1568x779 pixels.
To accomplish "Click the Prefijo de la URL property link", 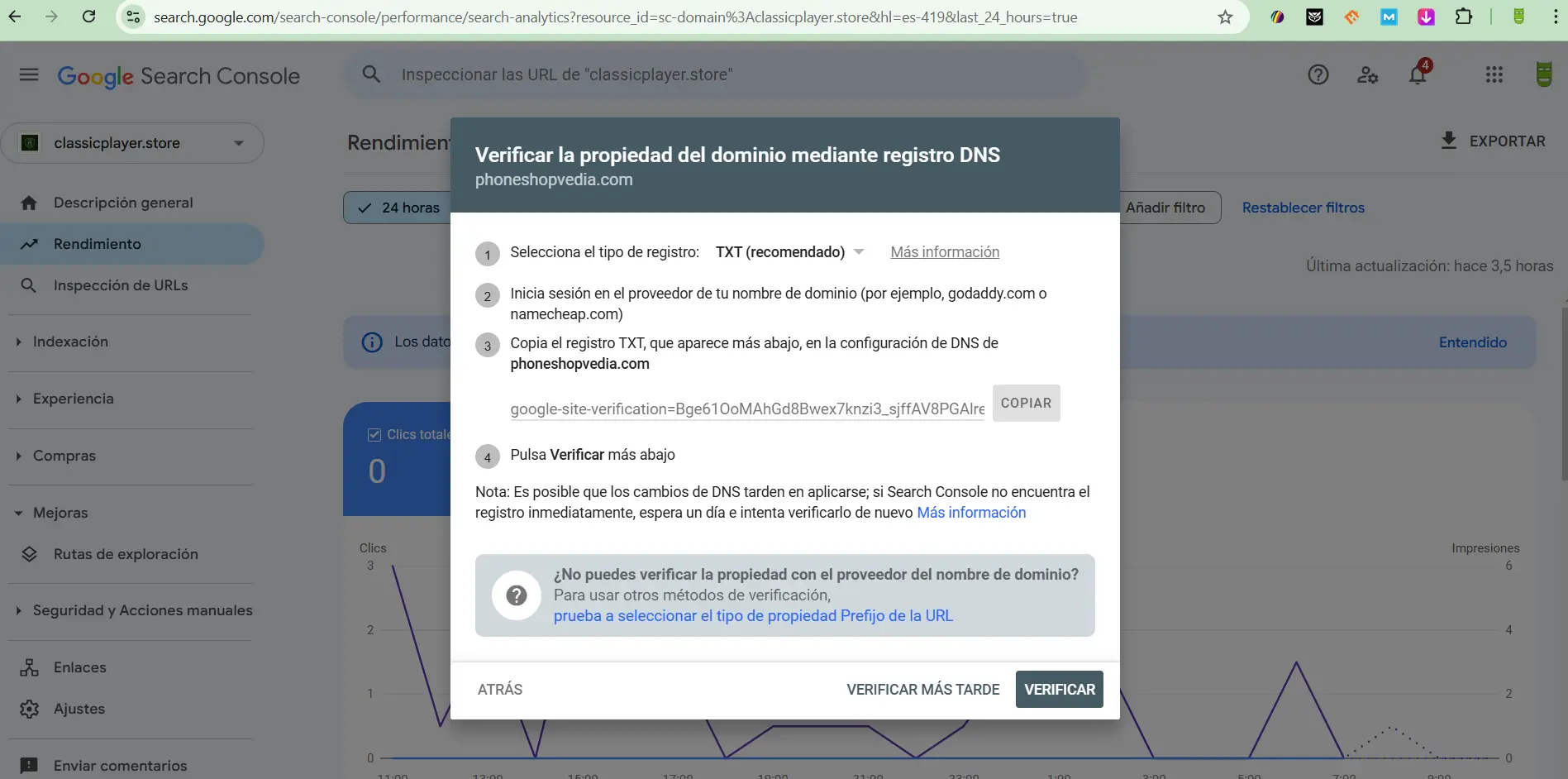I will coord(753,616).
